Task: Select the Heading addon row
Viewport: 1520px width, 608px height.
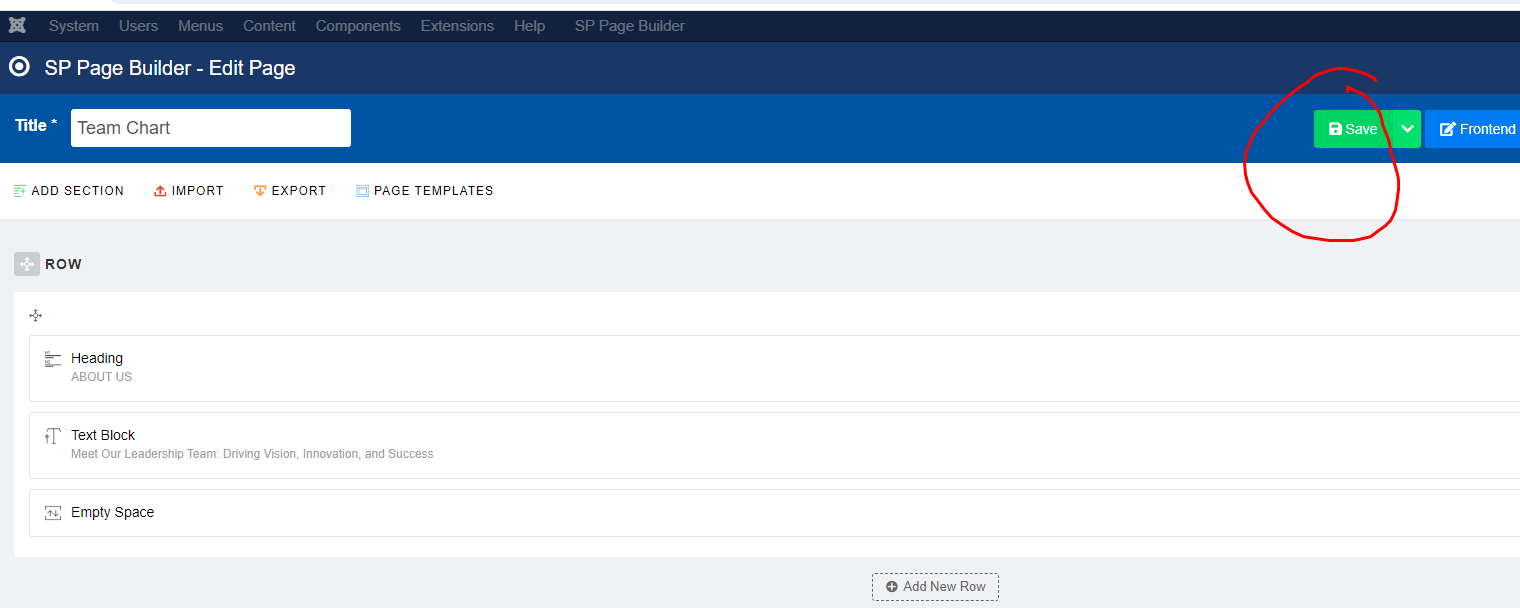Action: coord(774,368)
